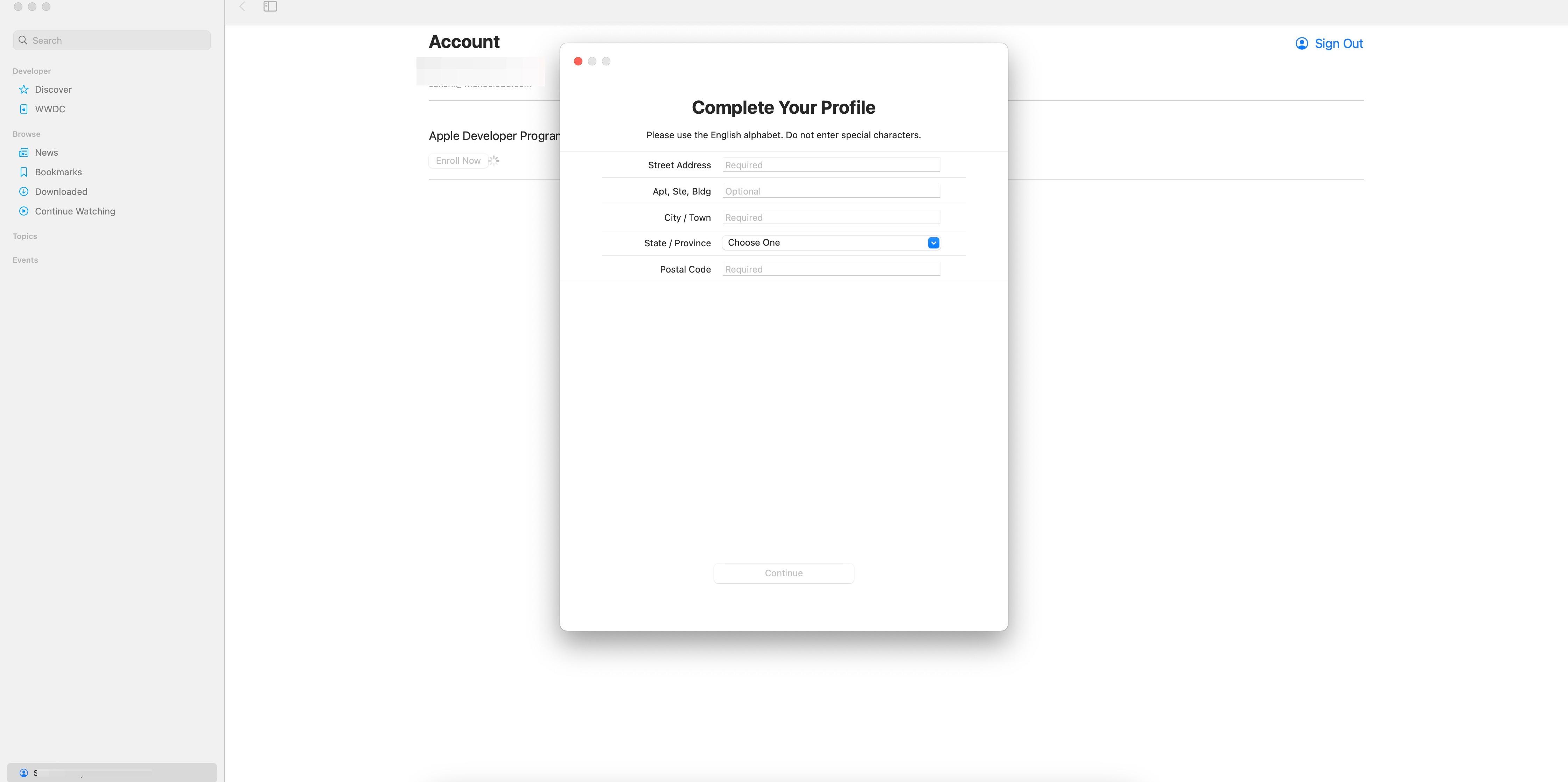This screenshot has height=782, width=1568.
Task: Go back with the chevron arrow
Action: click(x=242, y=6)
